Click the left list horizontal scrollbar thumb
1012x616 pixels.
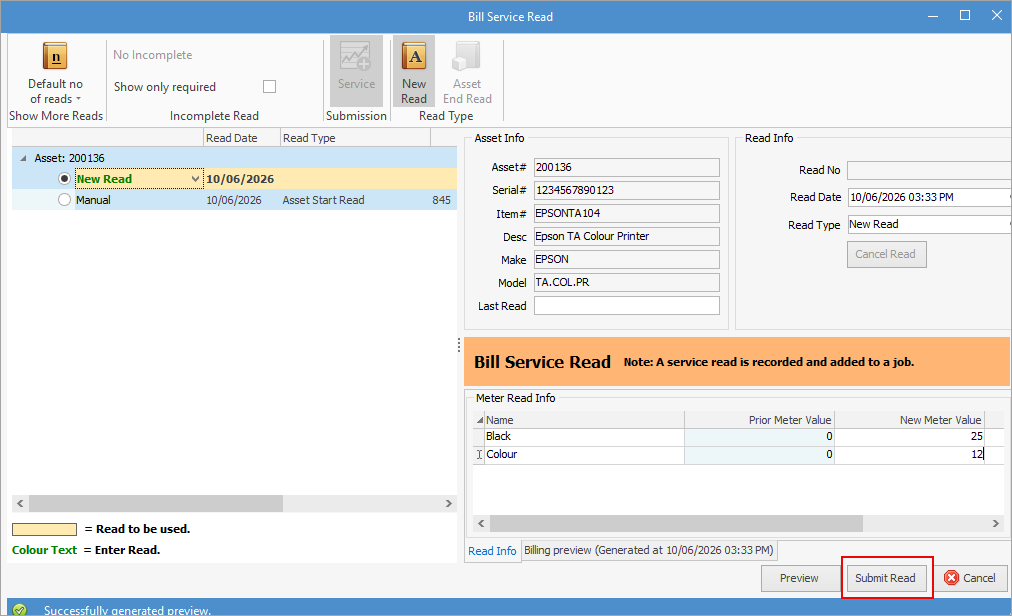(156, 504)
